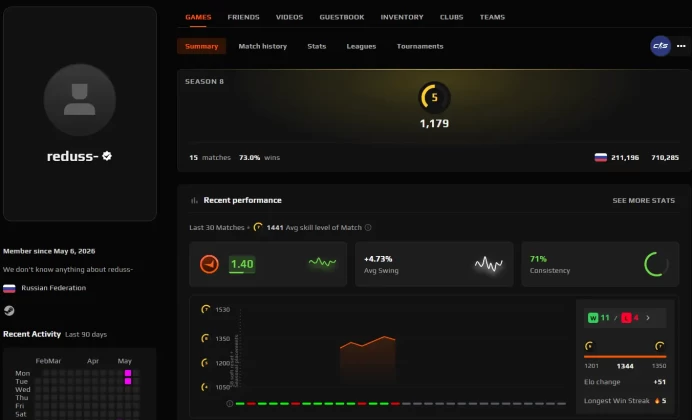Click the bar chart icon beside Recent performance

click(194, 200)
